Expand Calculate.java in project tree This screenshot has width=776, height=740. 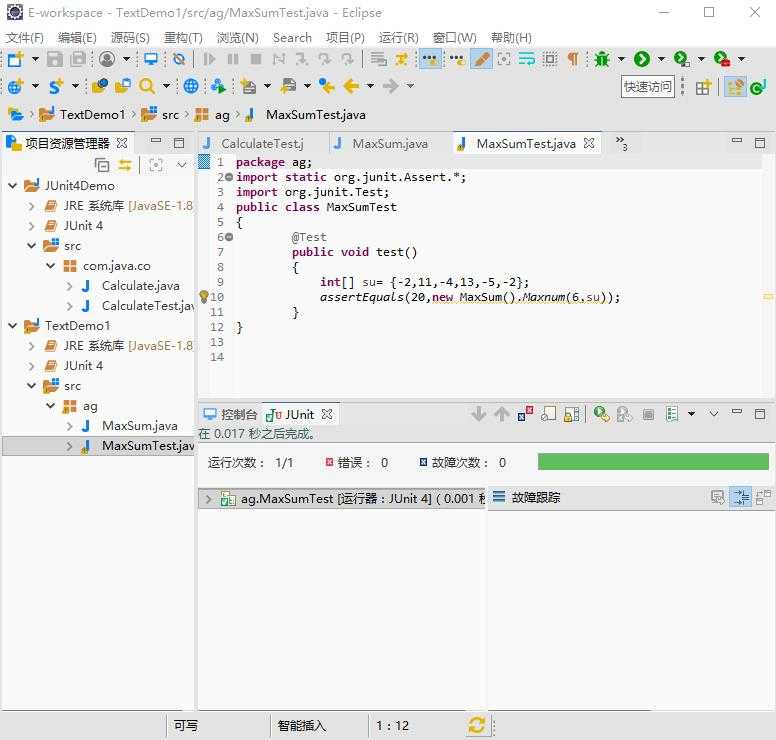(x=69, y=286)
